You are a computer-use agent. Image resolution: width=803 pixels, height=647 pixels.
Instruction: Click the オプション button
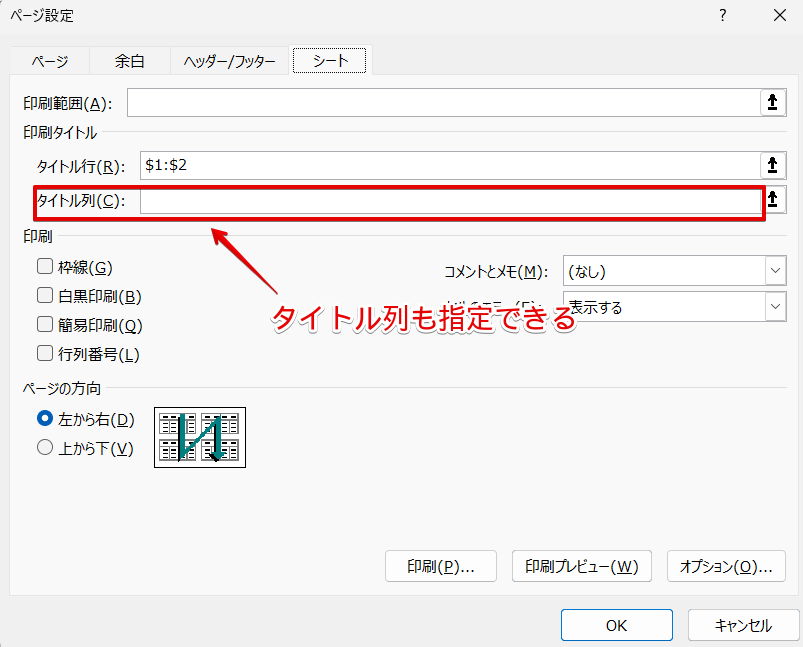(725, 566)
